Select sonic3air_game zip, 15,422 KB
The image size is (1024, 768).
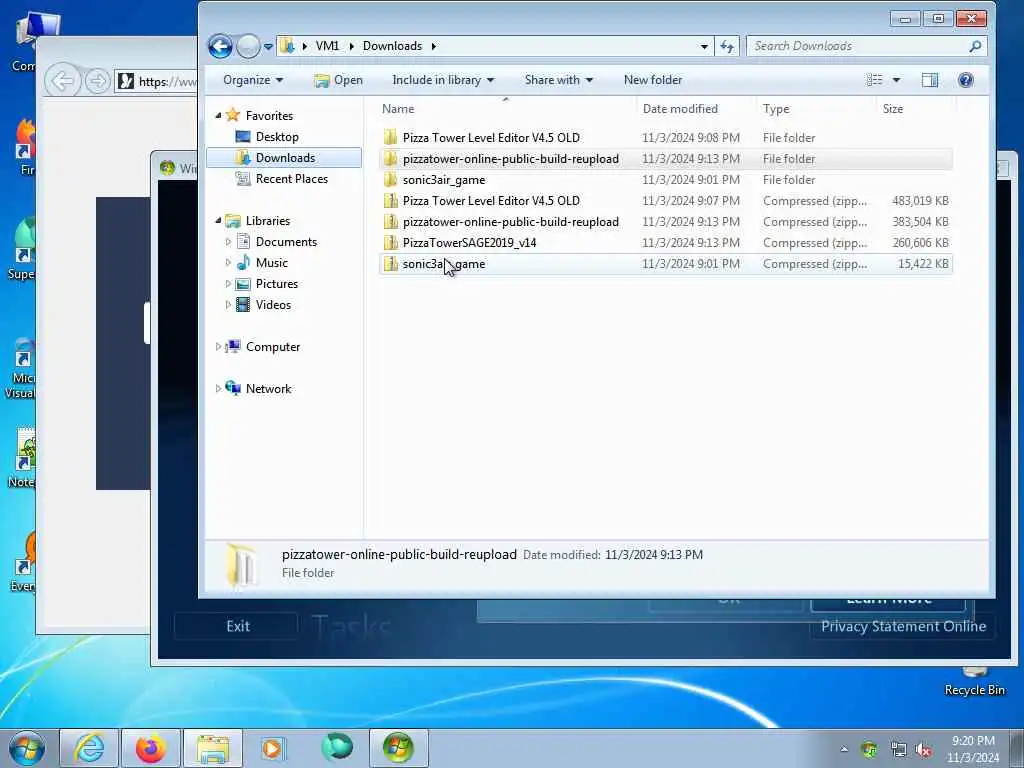click(x=665, y=264)
